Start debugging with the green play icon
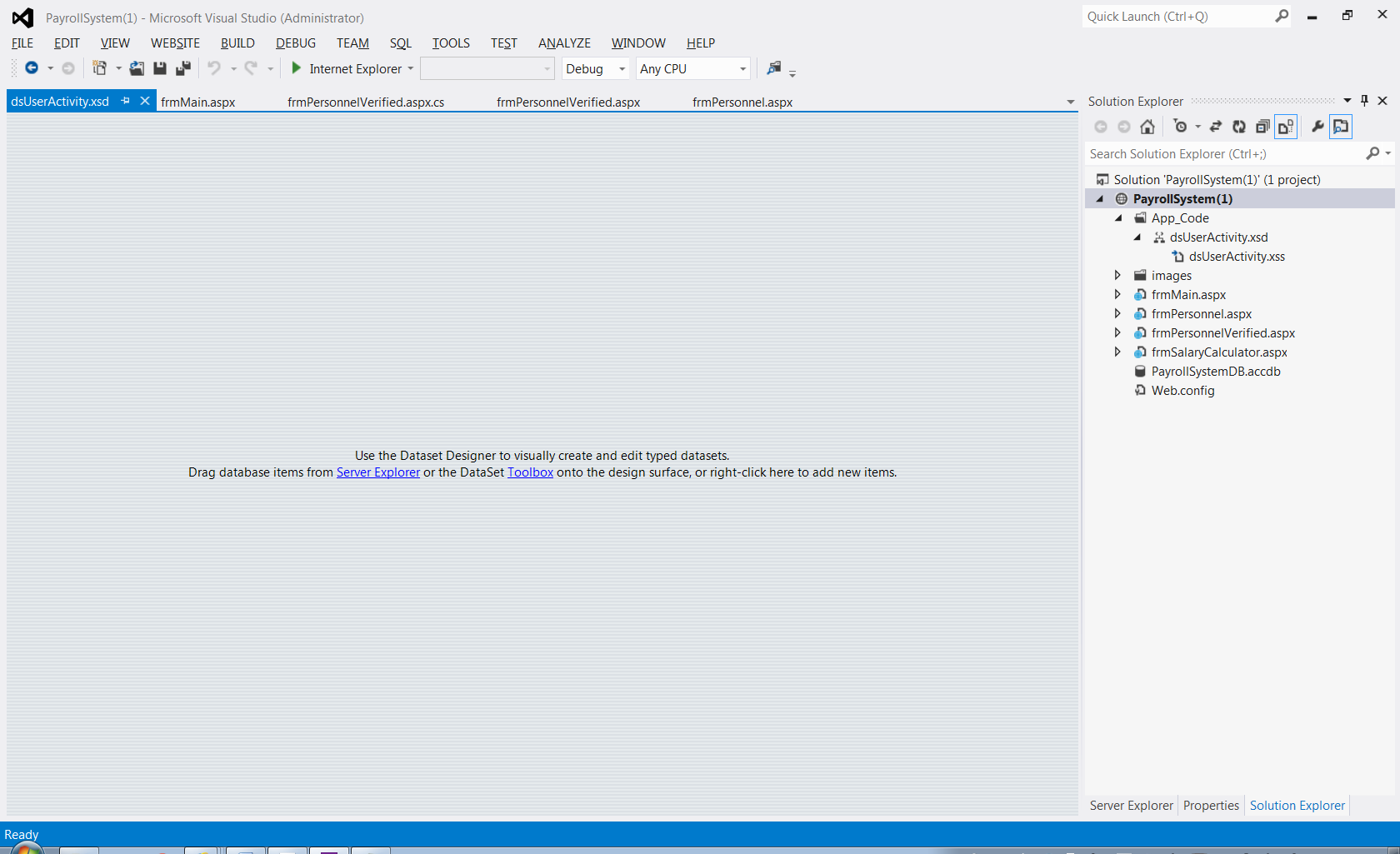This screenshot has width=1400, height=854. [296, 68]
